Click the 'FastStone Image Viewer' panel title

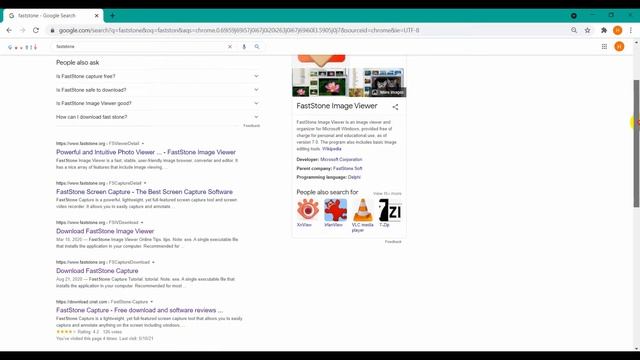click(x=337, y=106)
